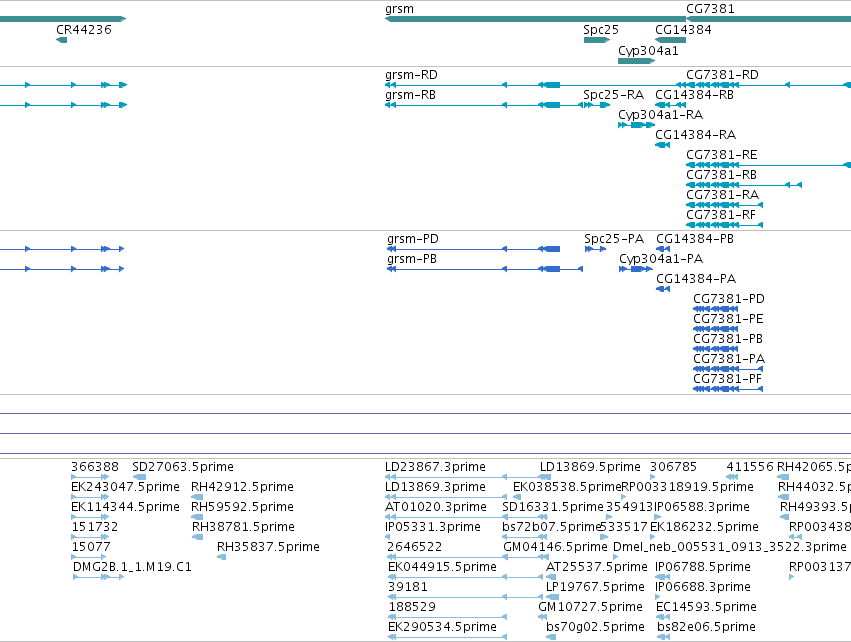Select transcript grsm-RB
Viewport: 851px width, 642px height.
410,95
